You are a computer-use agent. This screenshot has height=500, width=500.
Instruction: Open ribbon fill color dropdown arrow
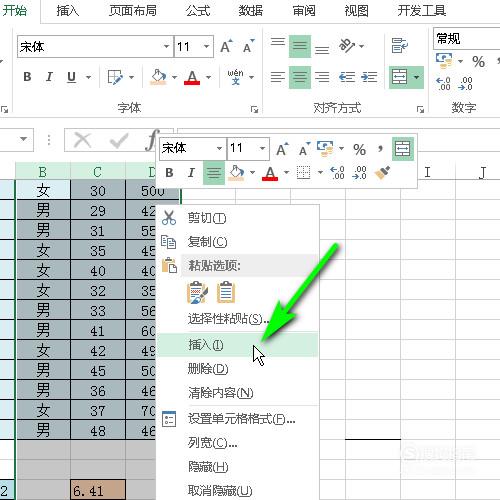tap(174, 77)
